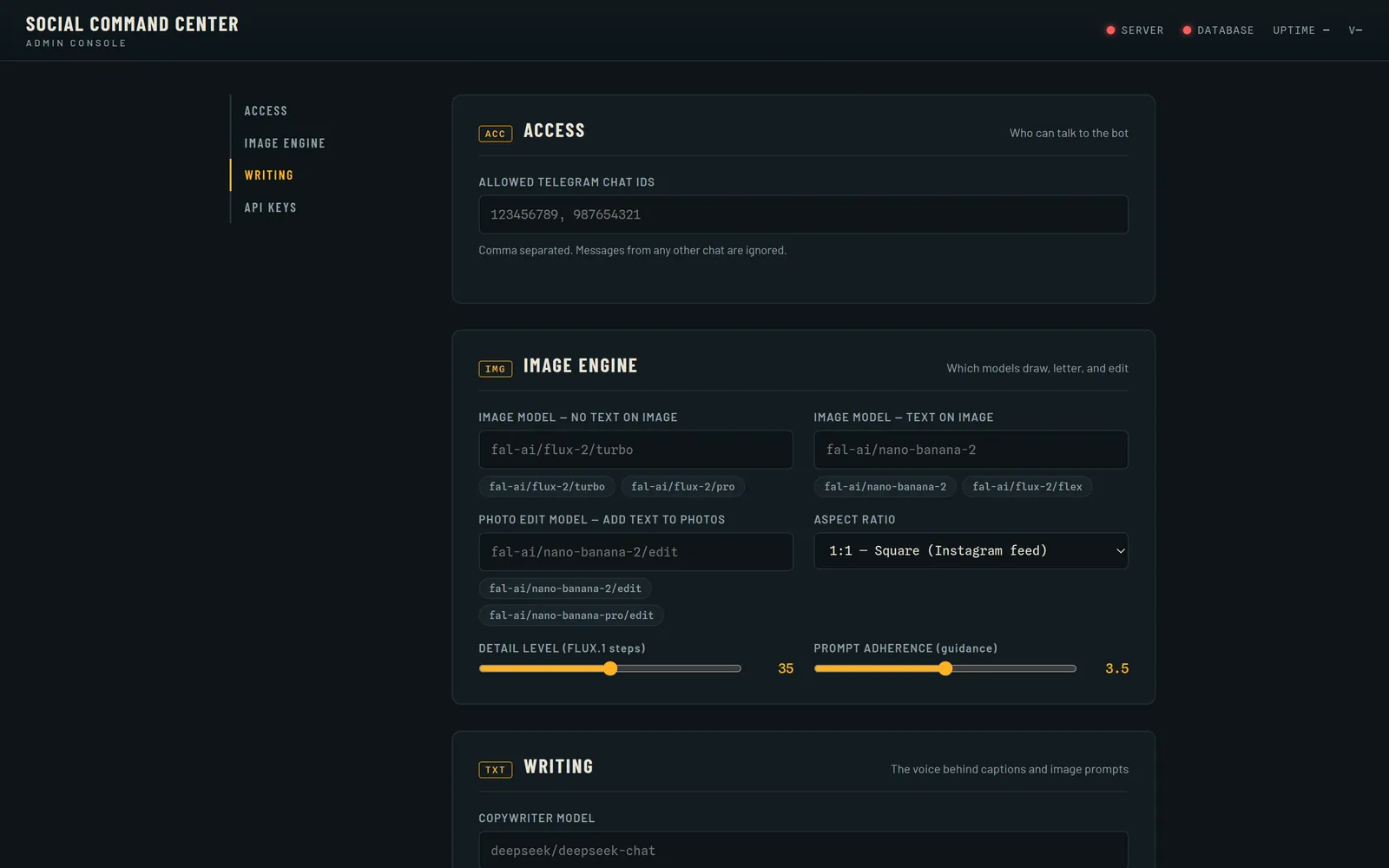
Task: Click the ACC badge beside Access heading
Action: pyautogui.click(x=495, y=134)
